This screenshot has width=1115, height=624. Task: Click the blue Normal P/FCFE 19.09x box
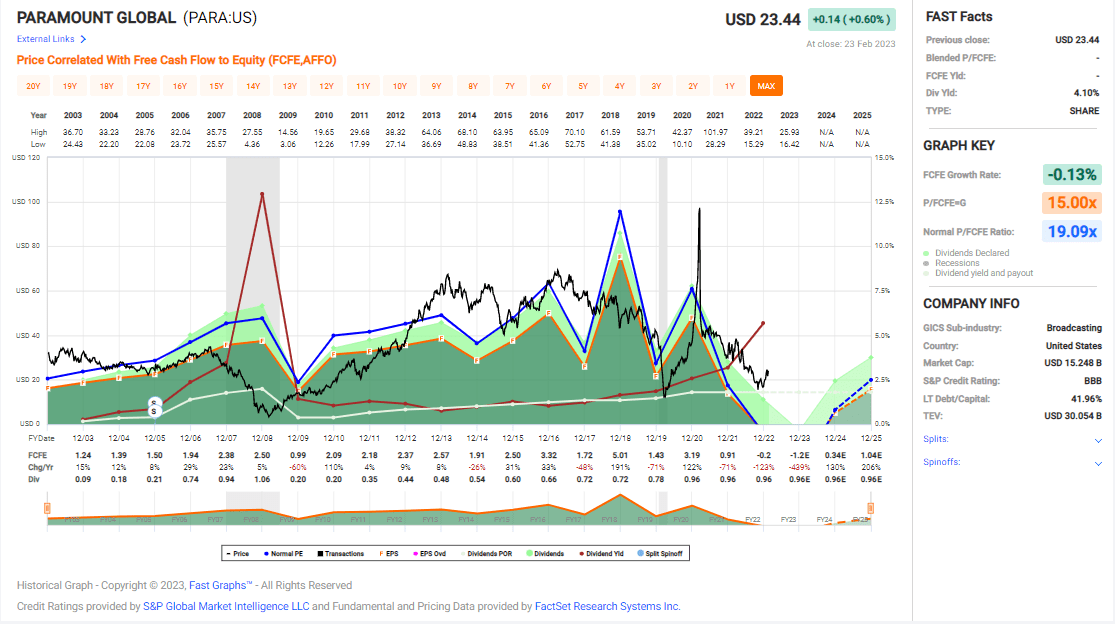(x=1072, y=232)
